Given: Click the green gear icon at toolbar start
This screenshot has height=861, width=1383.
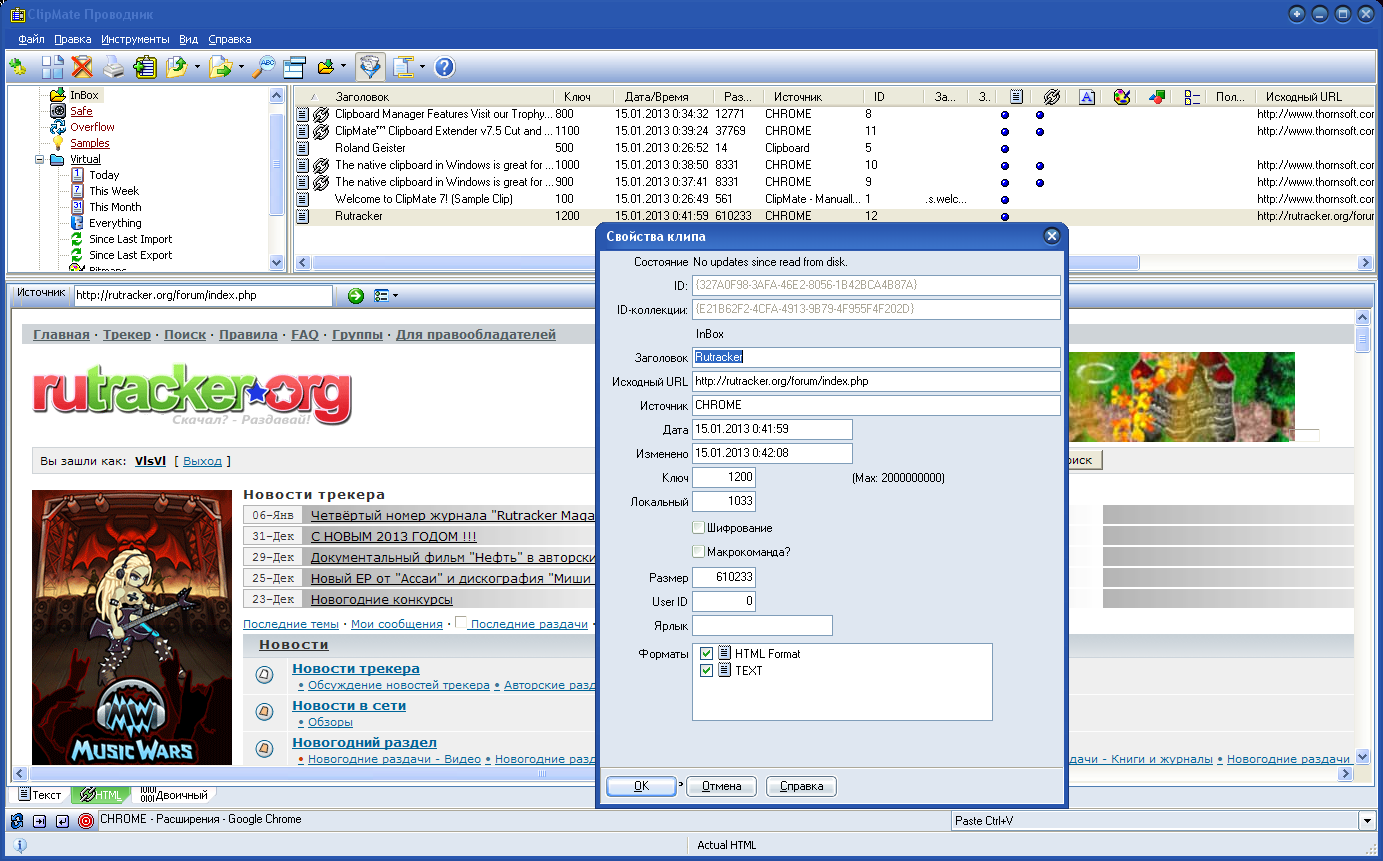Looking at the screenshot, I should pyautogui.click(x=18, y=67).
